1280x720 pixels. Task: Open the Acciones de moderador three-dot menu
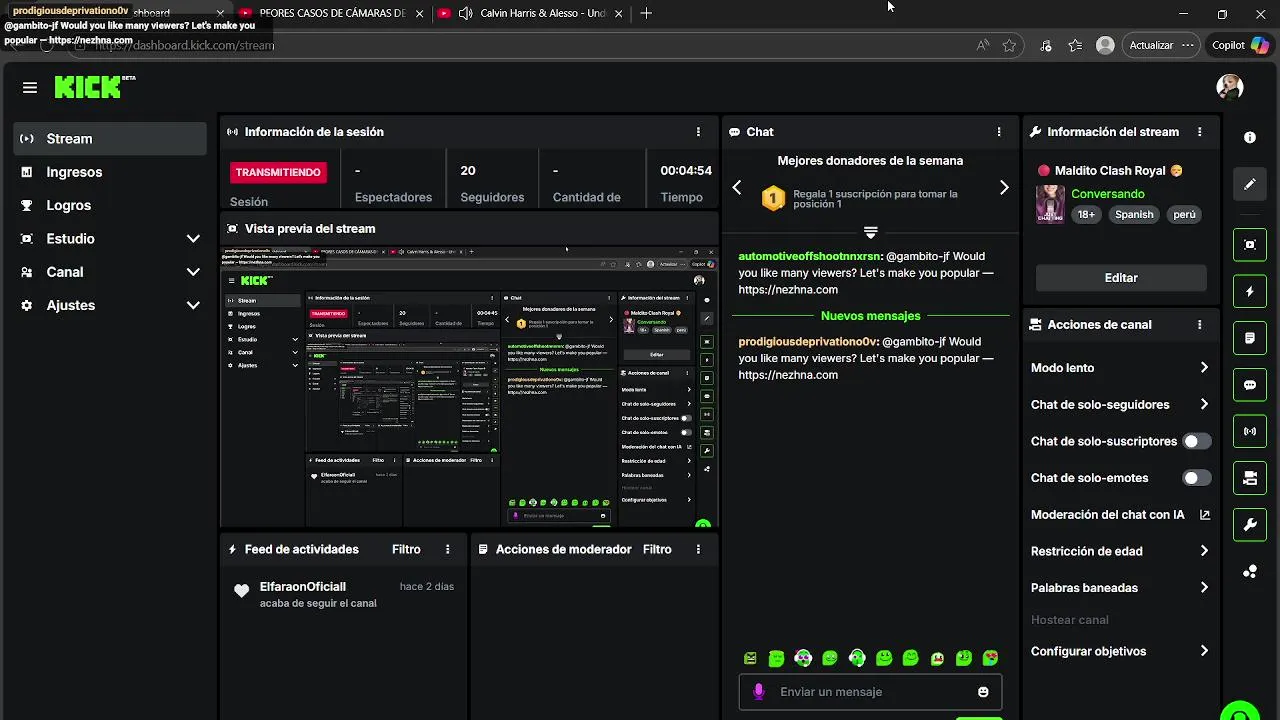point(698,549)
